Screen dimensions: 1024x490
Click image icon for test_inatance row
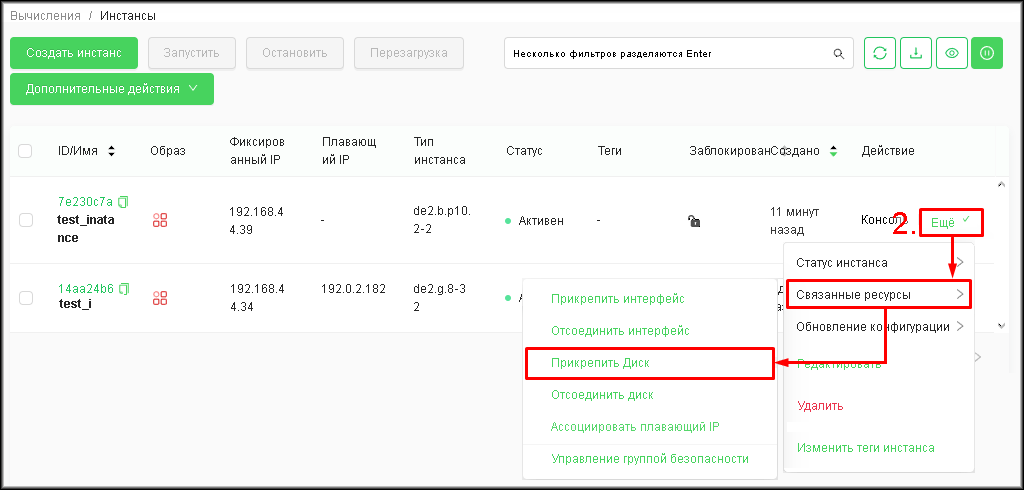[x=160, y=220]
